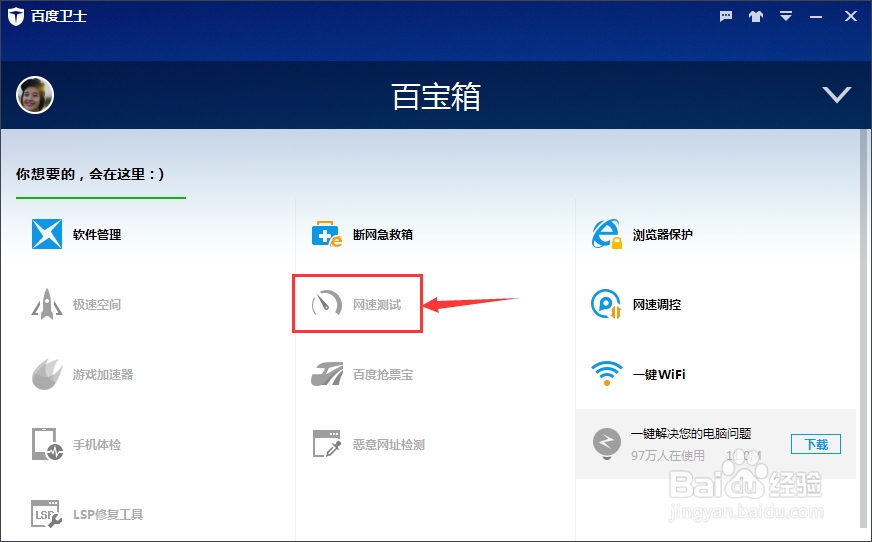This screenshot has width=872, height=542.
Task: Click the 断网急救箱 label
Action: point(383,235)
